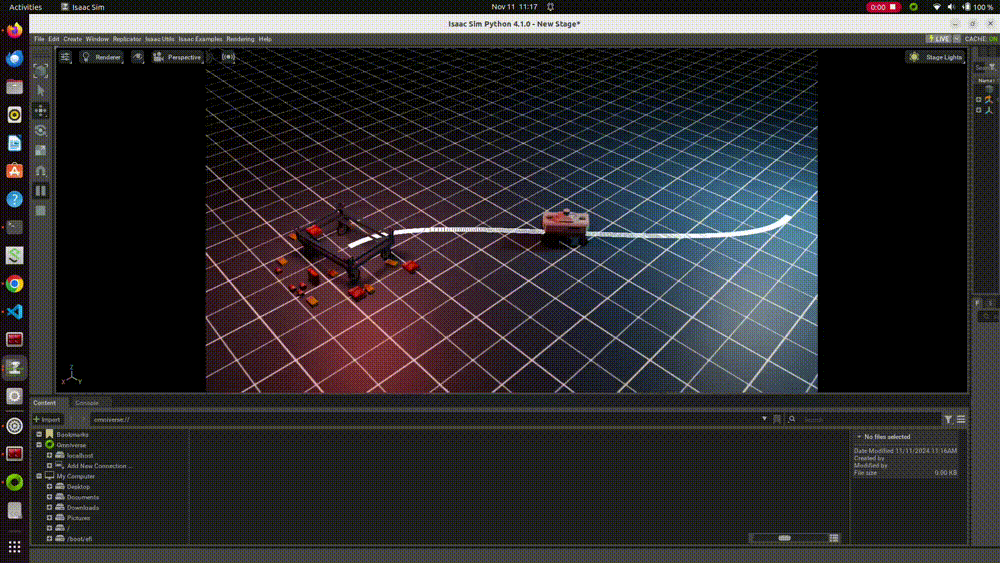Image resolution: width=1000 pixels, height=563 pixels.
Task: Activate the Move tool
Action: (40, 111)
